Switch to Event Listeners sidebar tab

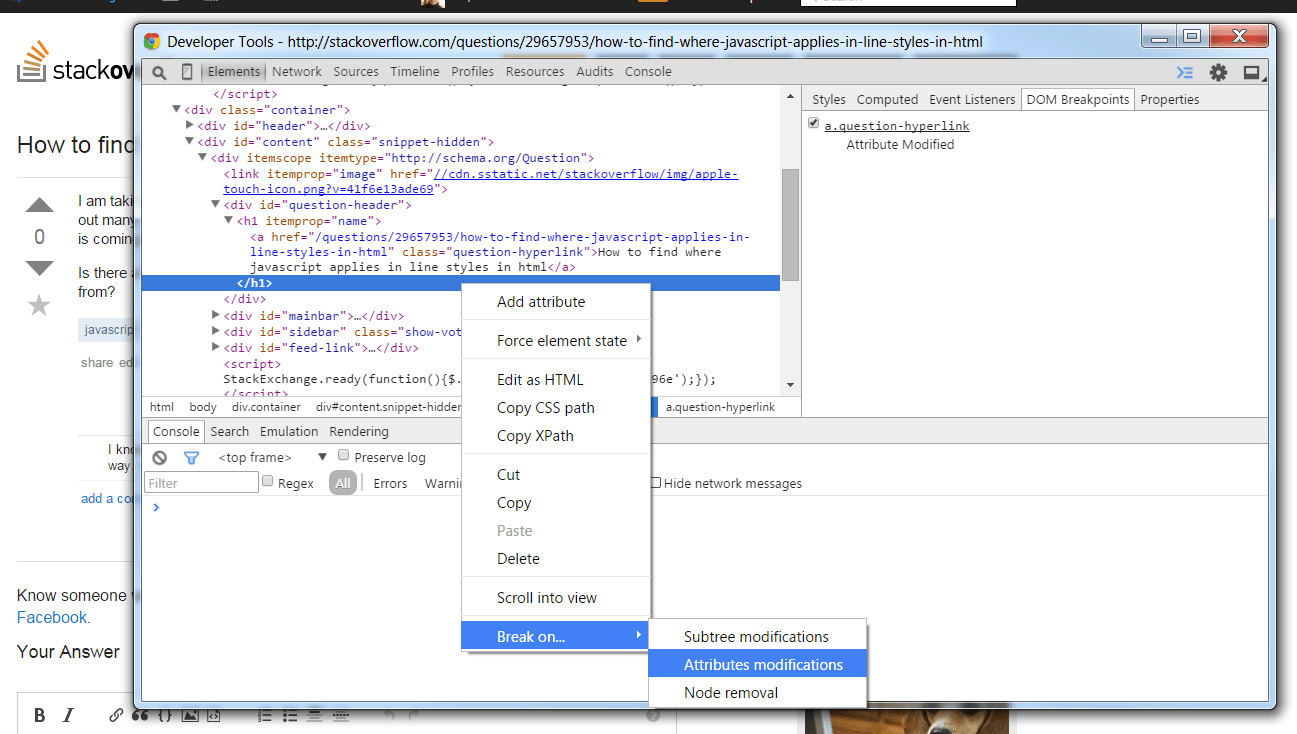point(971,99)
